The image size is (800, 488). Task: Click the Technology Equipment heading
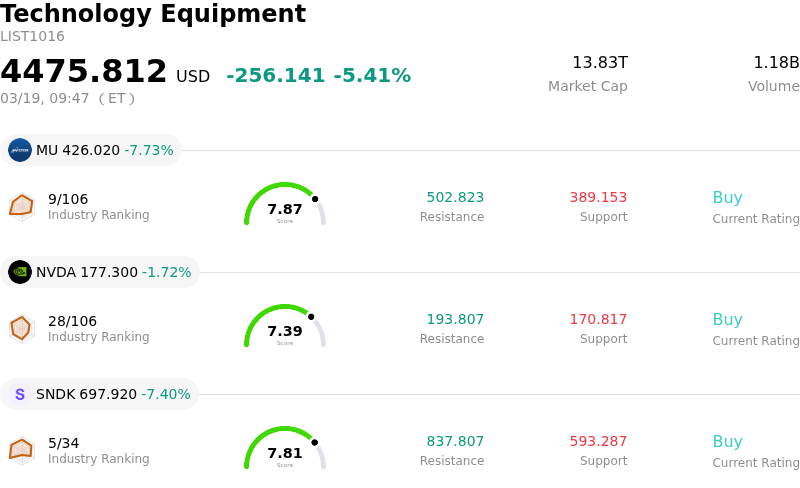[153, 14]
